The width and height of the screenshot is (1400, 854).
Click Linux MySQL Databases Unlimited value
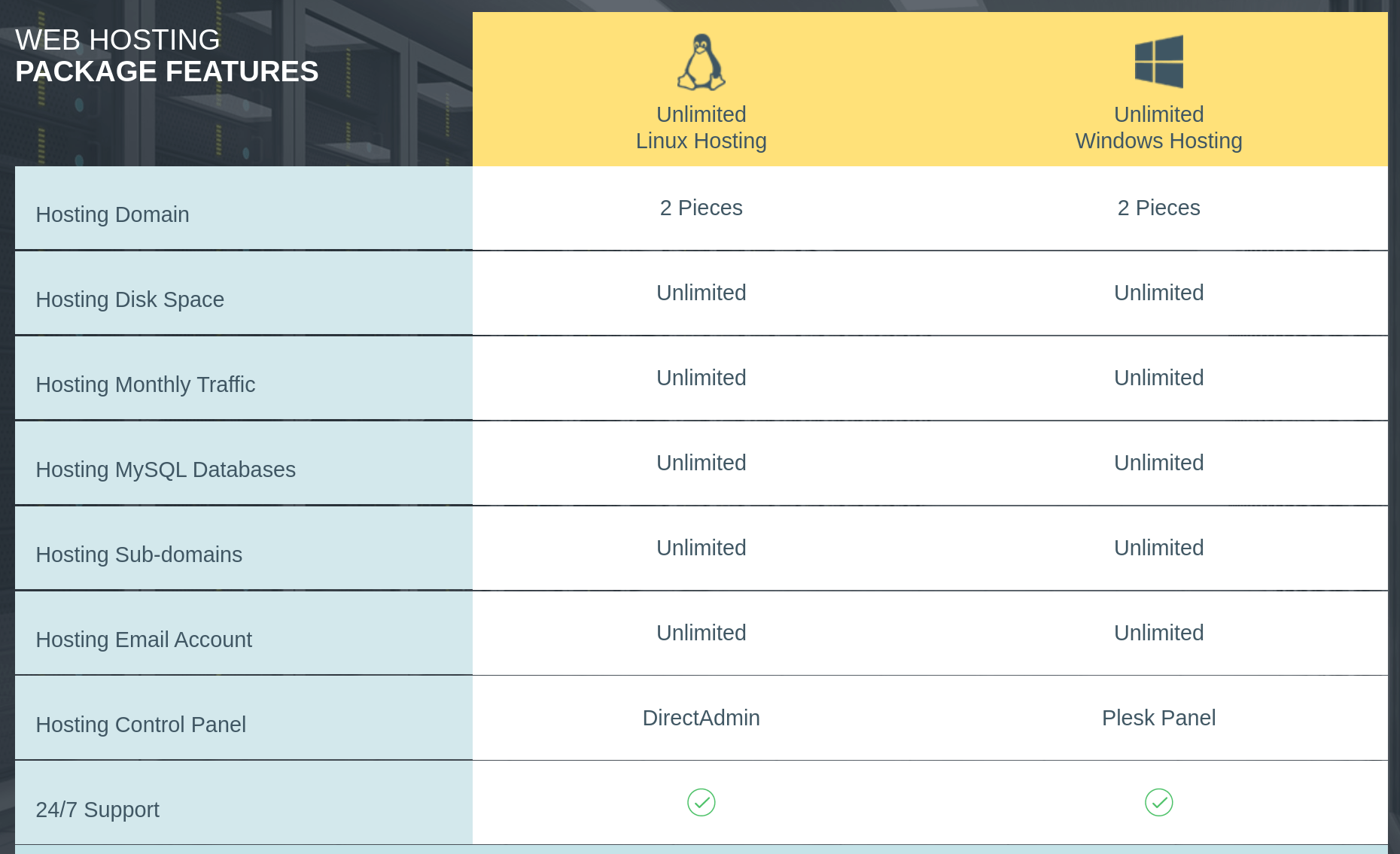701,463
